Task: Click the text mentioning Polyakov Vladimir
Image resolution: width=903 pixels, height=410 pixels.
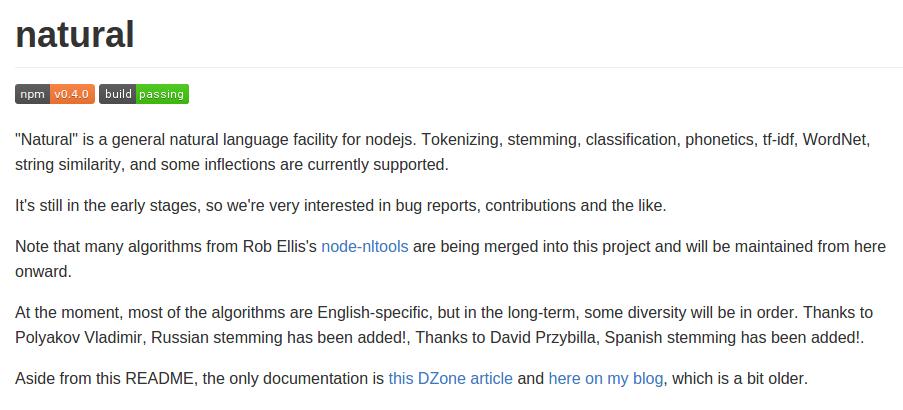Action: point(81,338)
